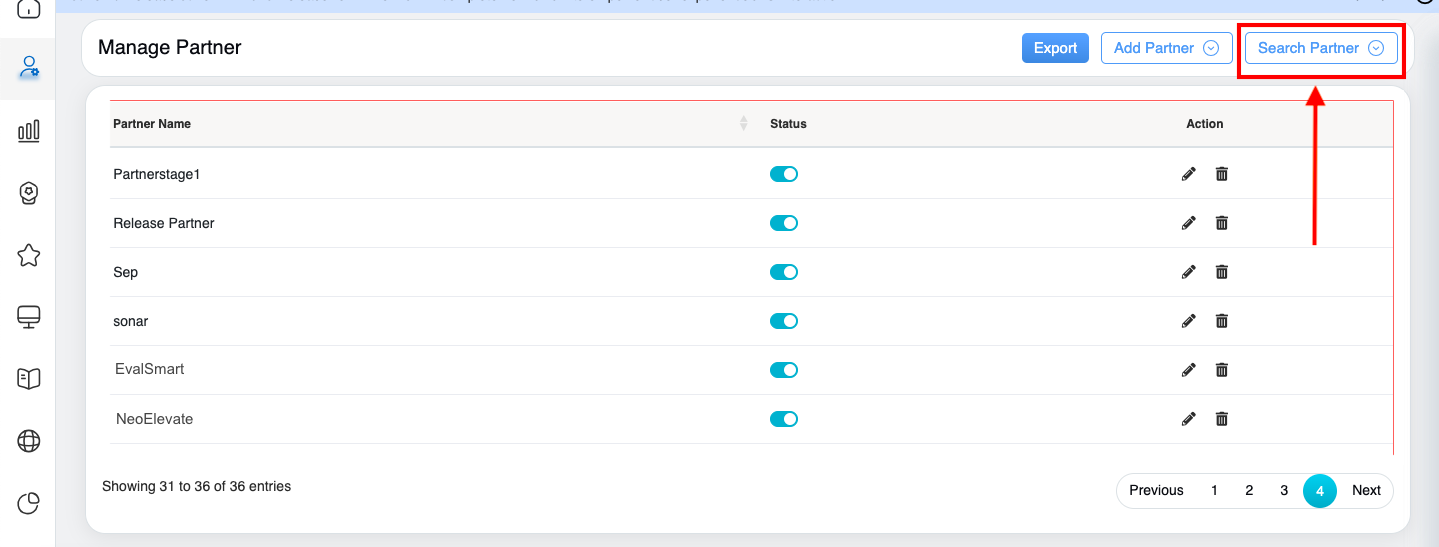Click the Export button
The height and width of the screenshot is (547, 1439).
click(x=1055, y=48)
